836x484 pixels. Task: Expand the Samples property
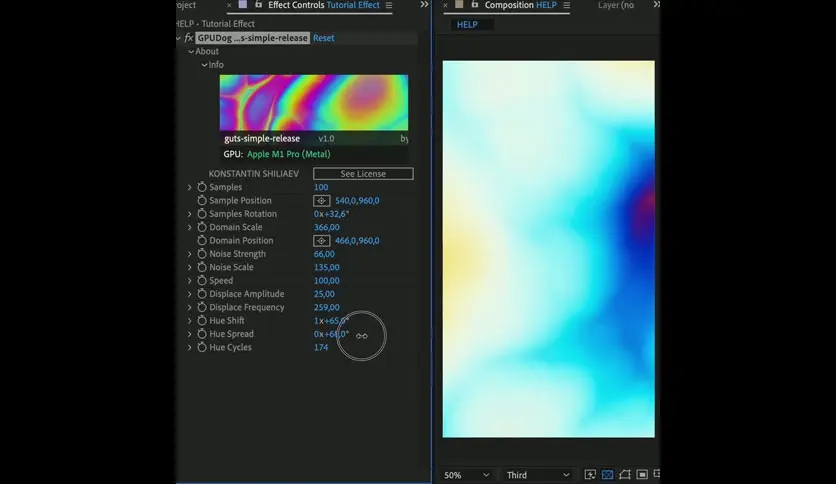[x=189, y=187]
